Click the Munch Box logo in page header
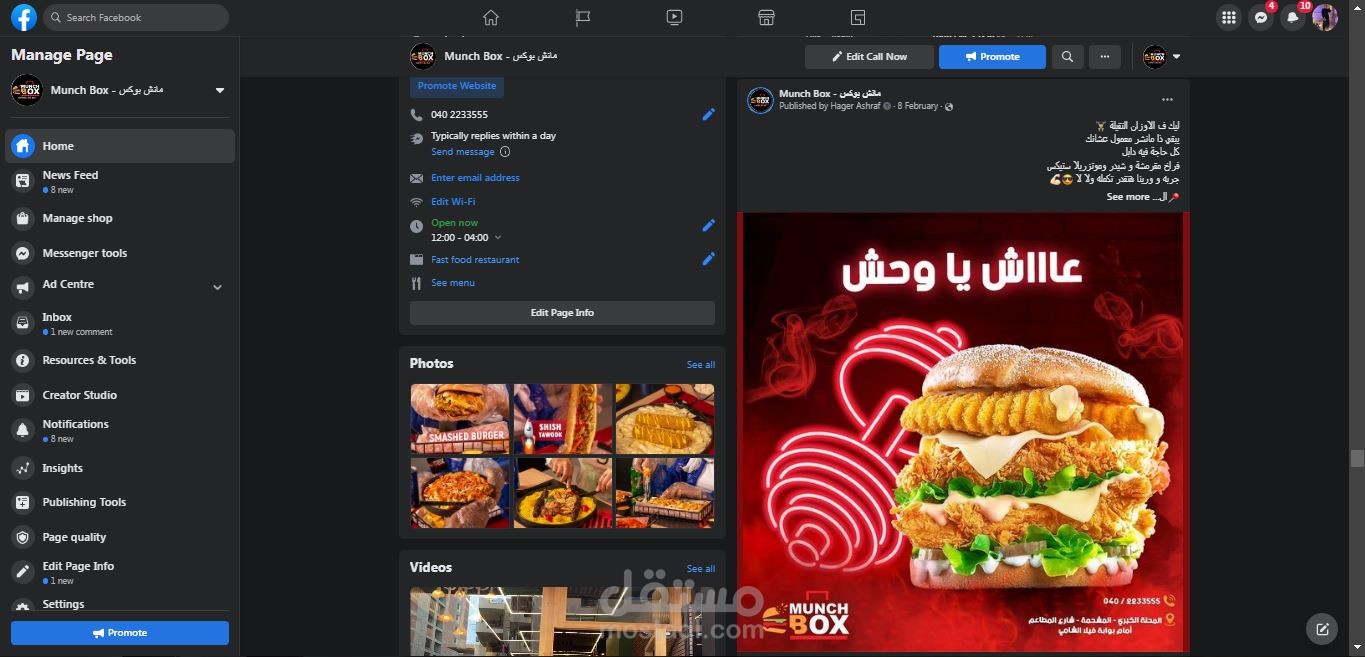Viewport: 1365px width, 657px height. pyautogui.click(x=422, y=56)
